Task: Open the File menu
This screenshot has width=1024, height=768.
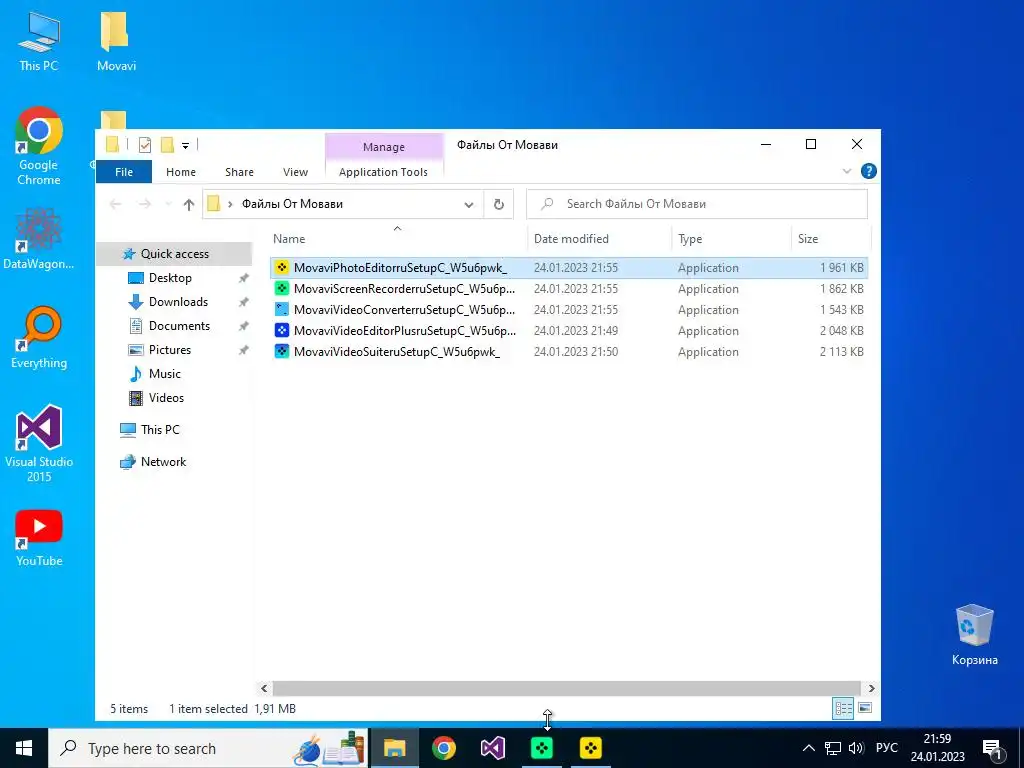Action: 123,172
